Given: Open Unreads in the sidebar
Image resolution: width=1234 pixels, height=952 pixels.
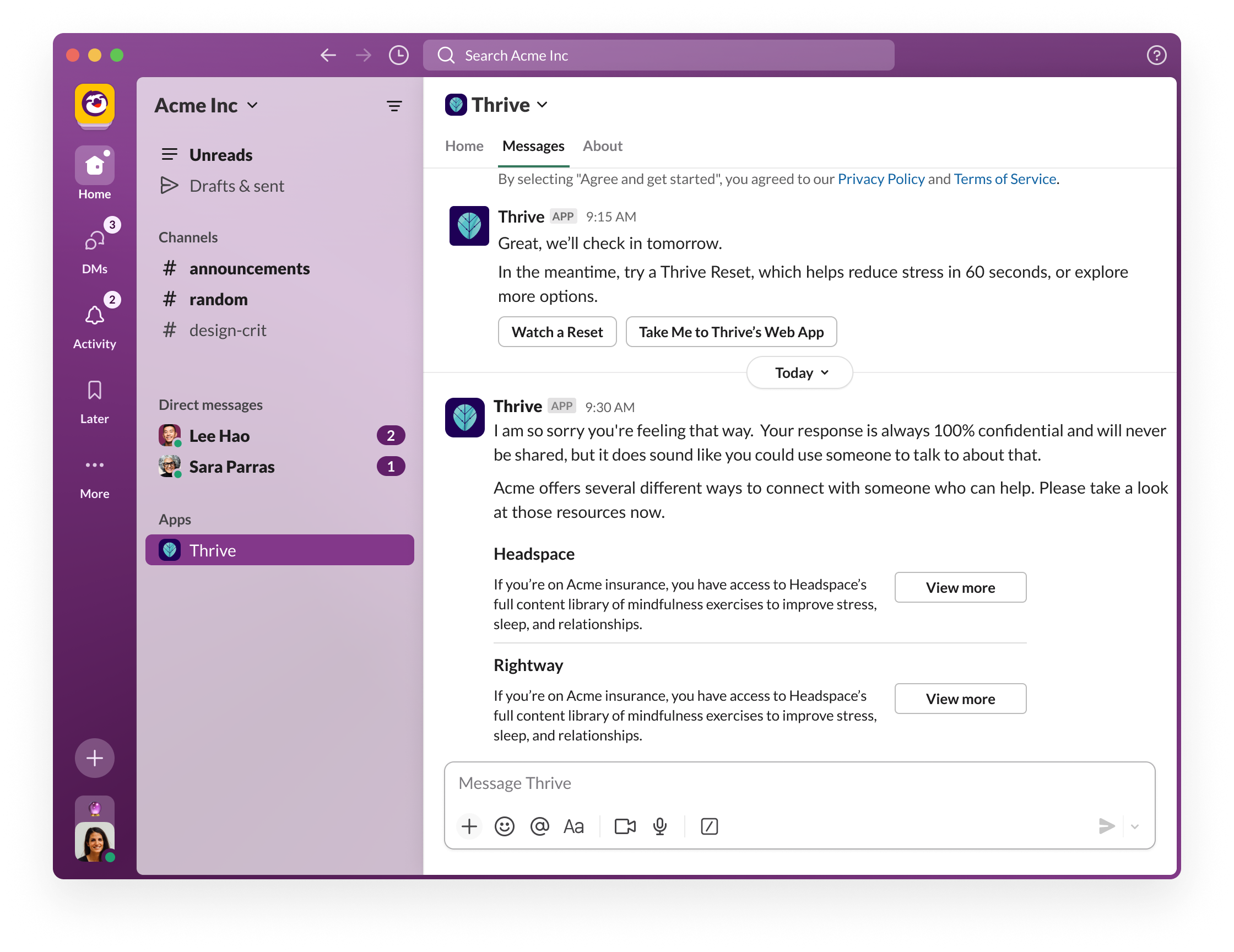Looking at the screenshot, I should (x=280, y=155).
